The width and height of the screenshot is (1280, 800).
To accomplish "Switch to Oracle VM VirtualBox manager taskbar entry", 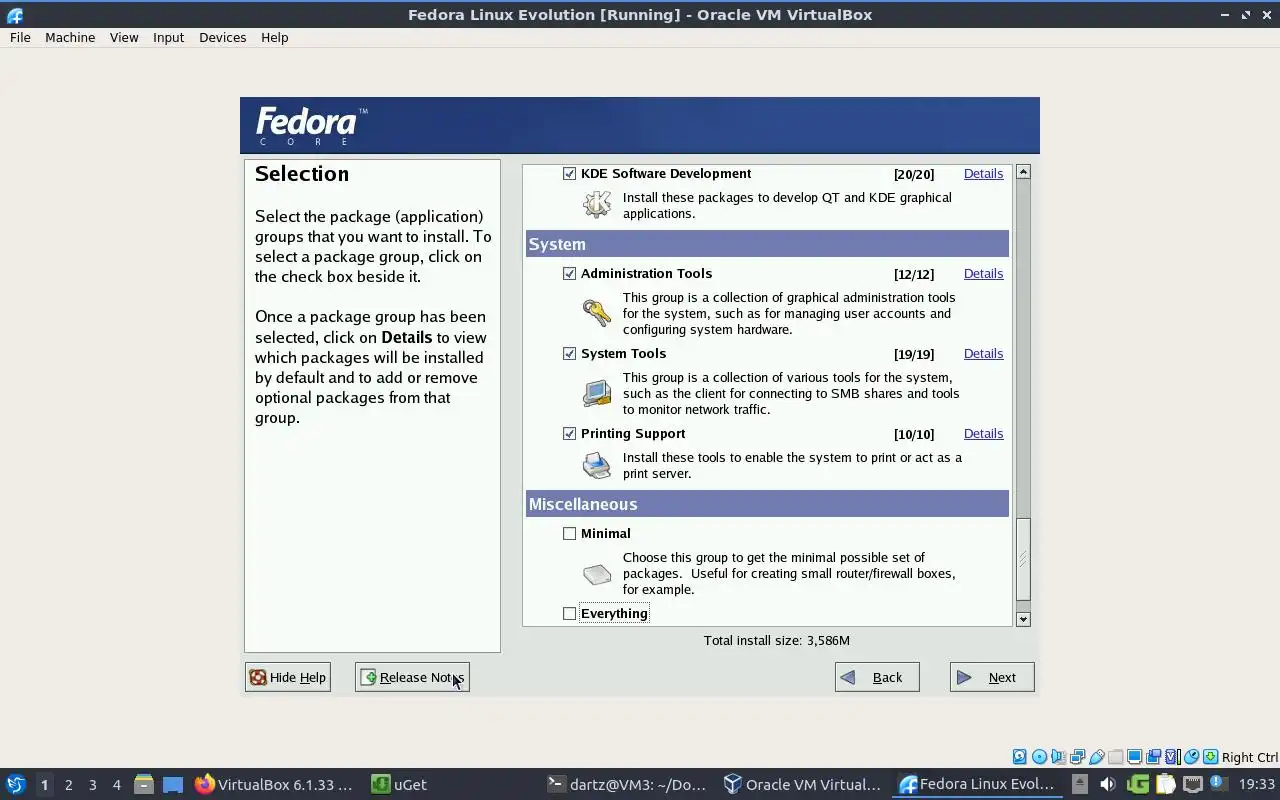I will [803, 784].
